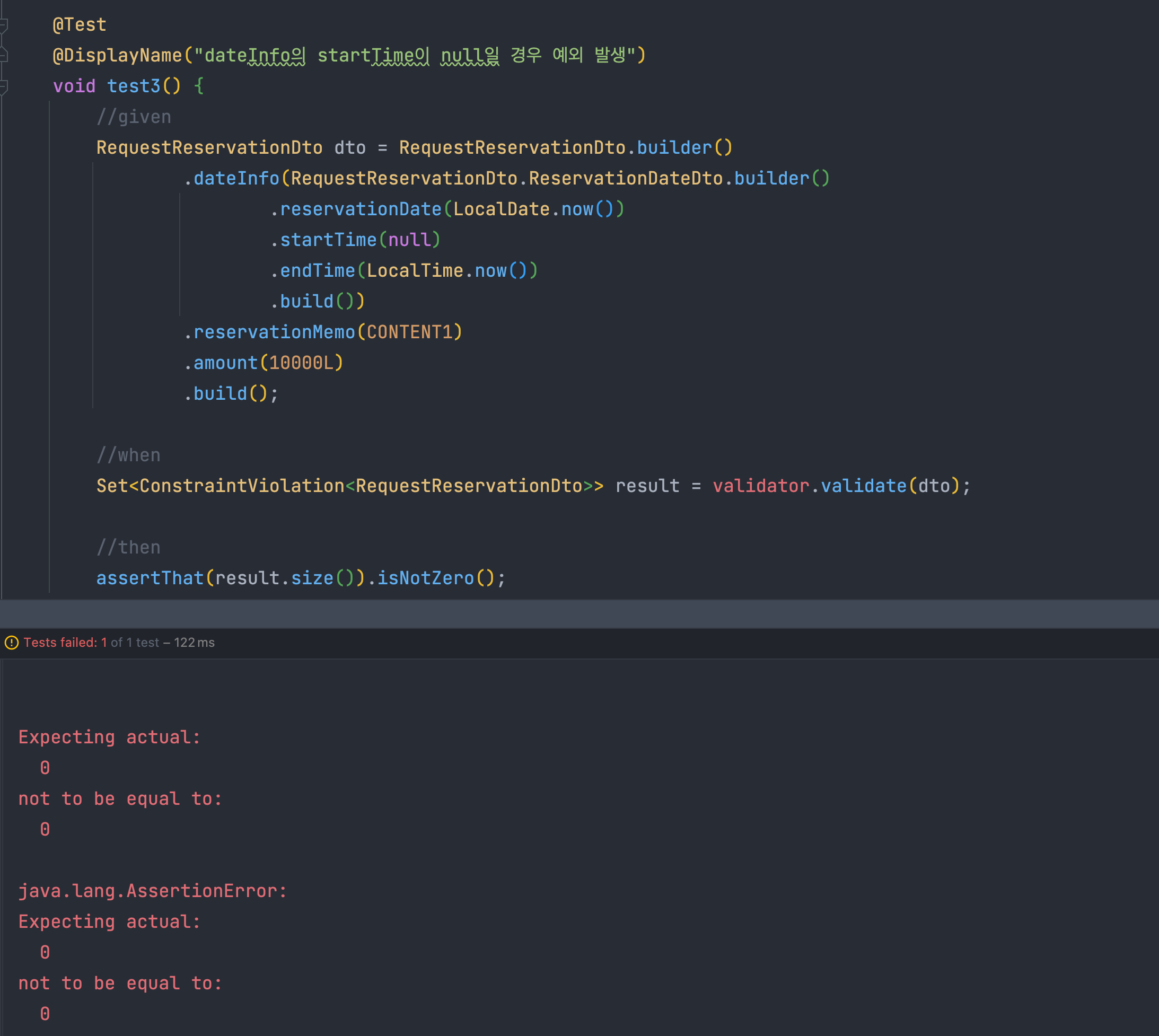Collapse the test3 method fold marker
The width and height of the screenshot is (1159, 1036).
tap(3, 86)
